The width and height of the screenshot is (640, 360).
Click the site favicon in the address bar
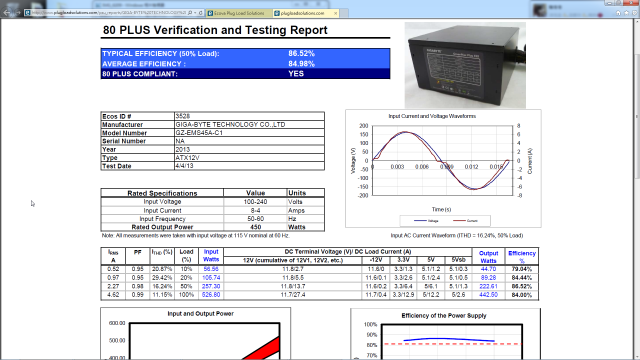[27, 13]
